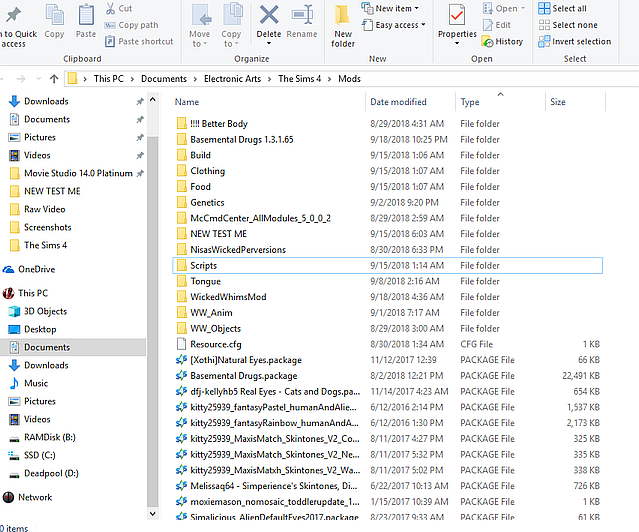Click the Properties checkmark icon
639x532 pixels.
tap(457, 15)
